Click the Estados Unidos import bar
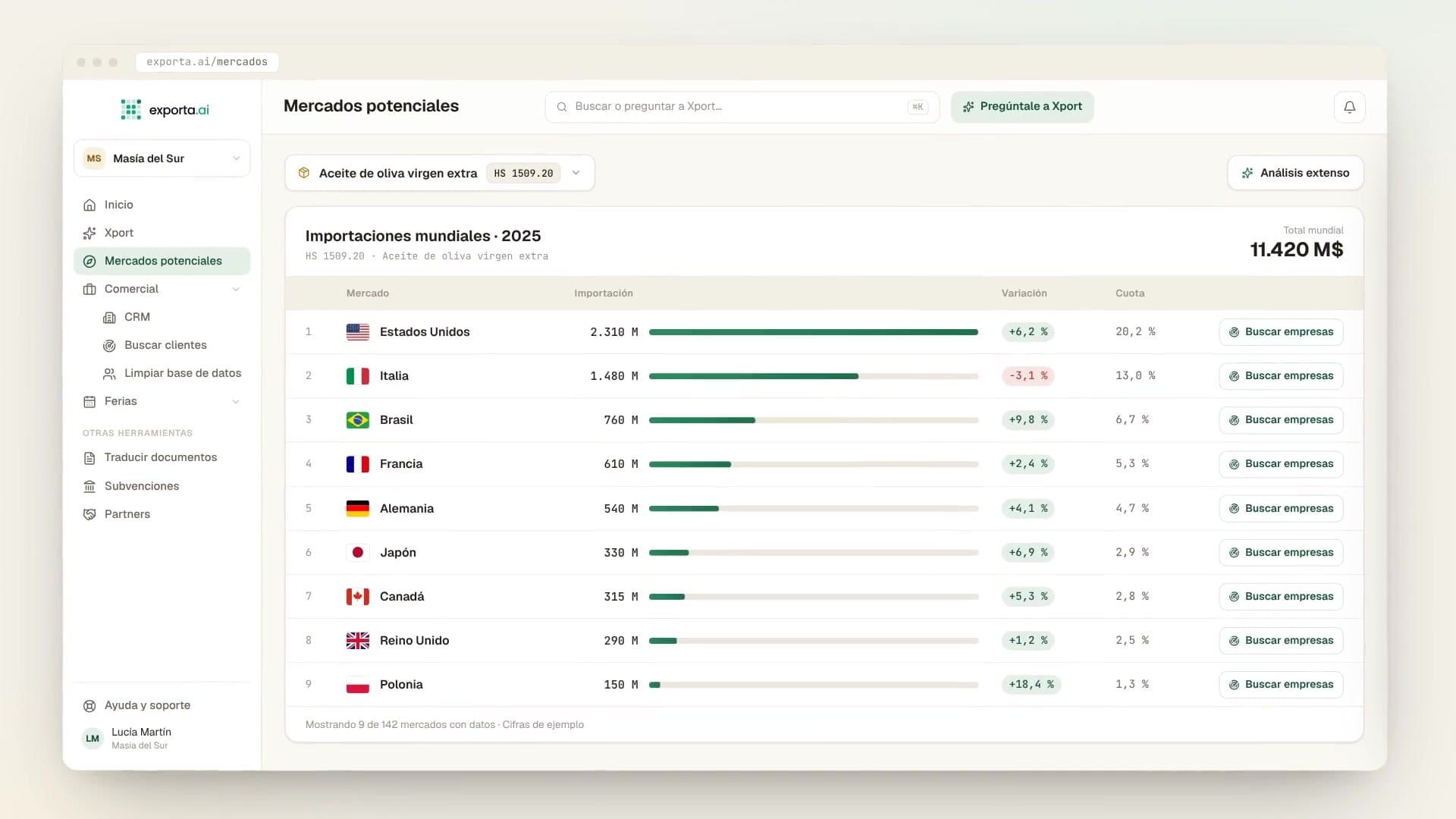Image resolution: width=1456 pixels, height=819 pixels. click(814, 332)
